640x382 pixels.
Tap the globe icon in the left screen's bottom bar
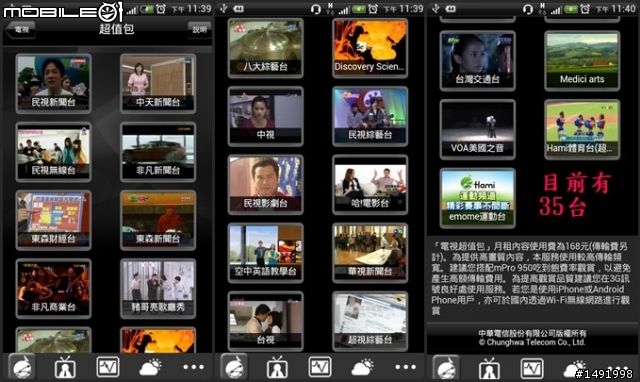[22, 367]
